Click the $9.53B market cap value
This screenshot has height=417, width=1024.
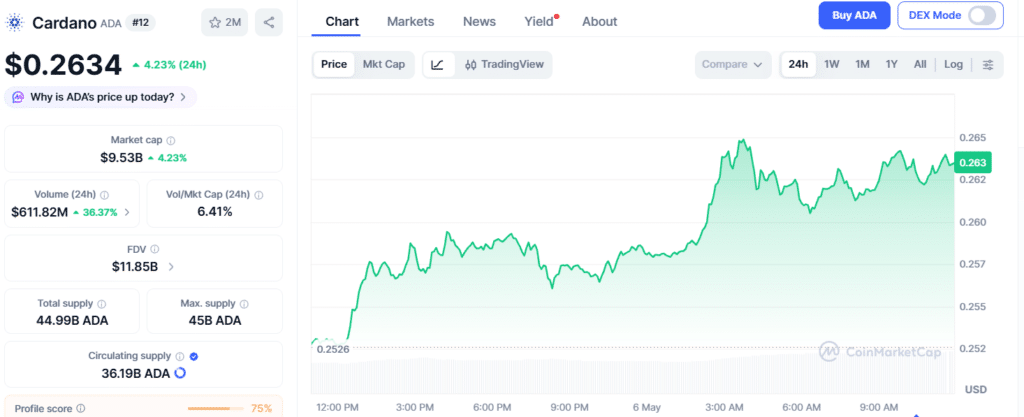click(x=121, y=157)
